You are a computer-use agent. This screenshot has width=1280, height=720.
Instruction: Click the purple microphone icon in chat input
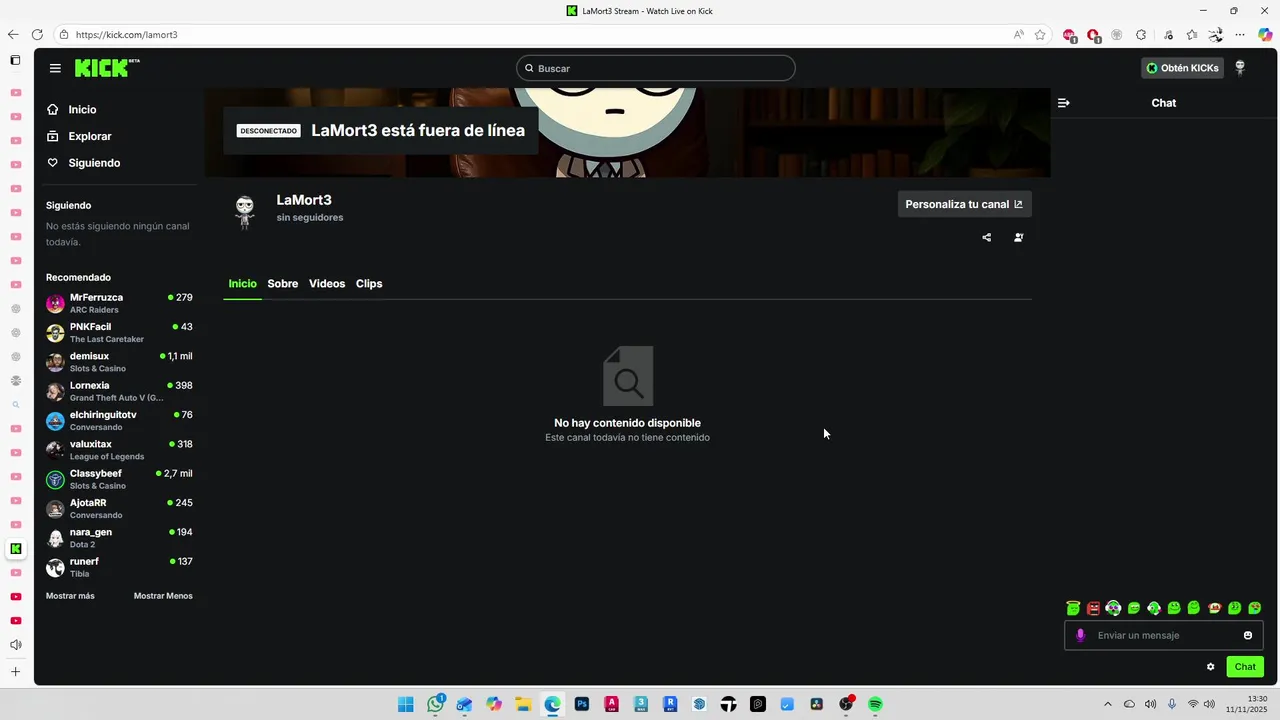[x=1080, y=635]
